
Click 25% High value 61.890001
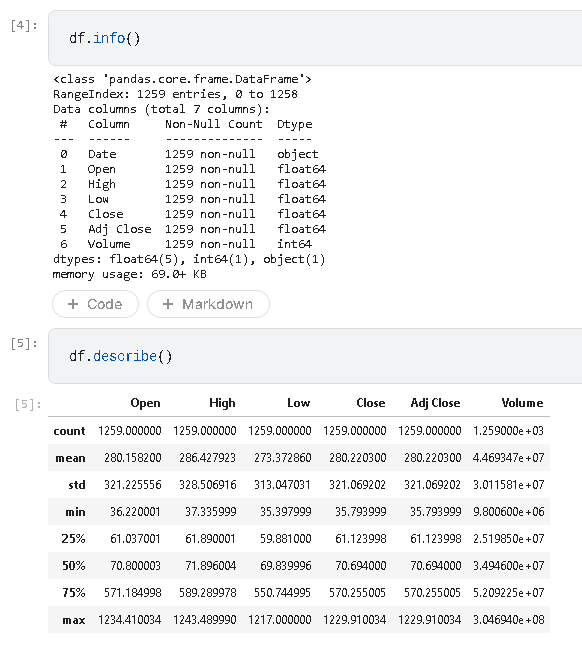tap(210, 539)
